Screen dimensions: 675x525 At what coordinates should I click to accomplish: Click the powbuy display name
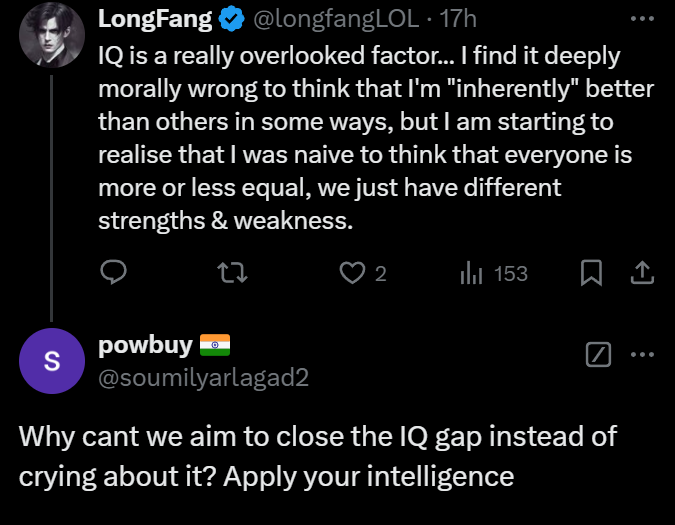tap(145, 345)
